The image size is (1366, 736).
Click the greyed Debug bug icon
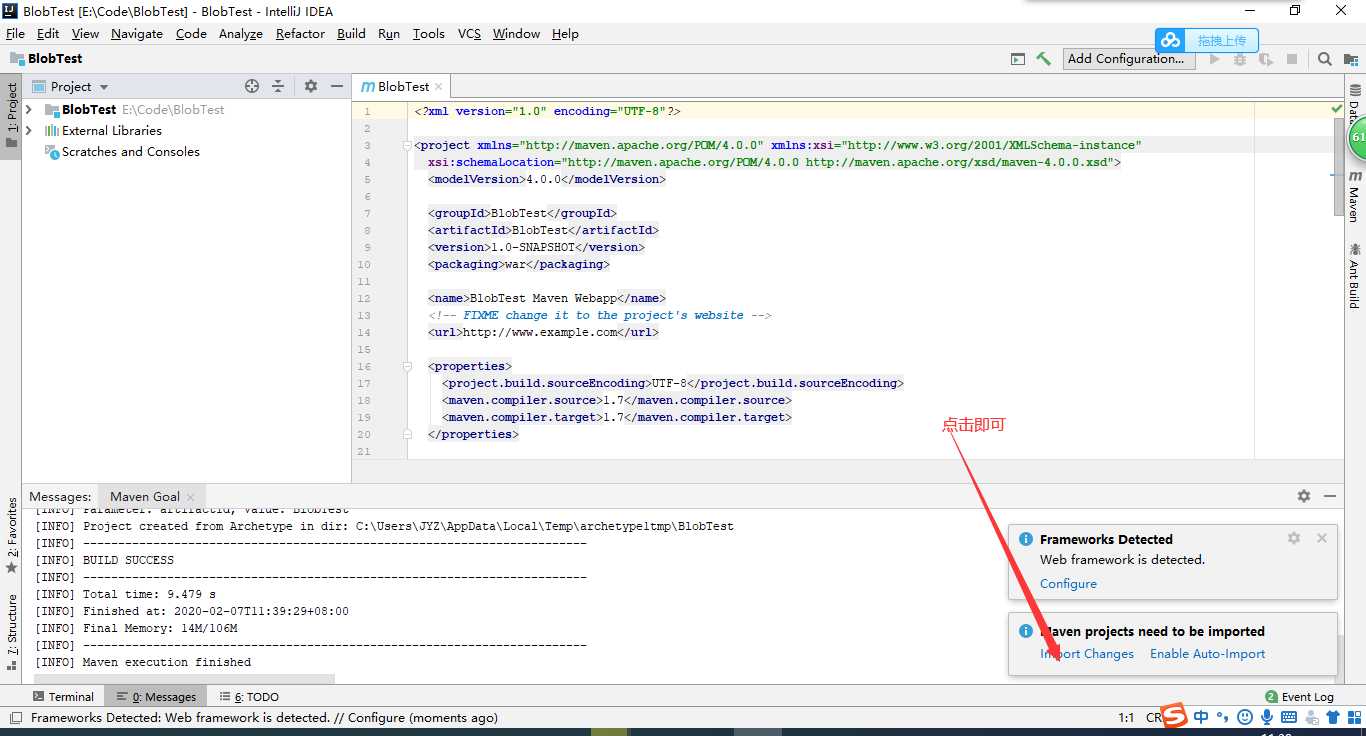point(1240,59)
